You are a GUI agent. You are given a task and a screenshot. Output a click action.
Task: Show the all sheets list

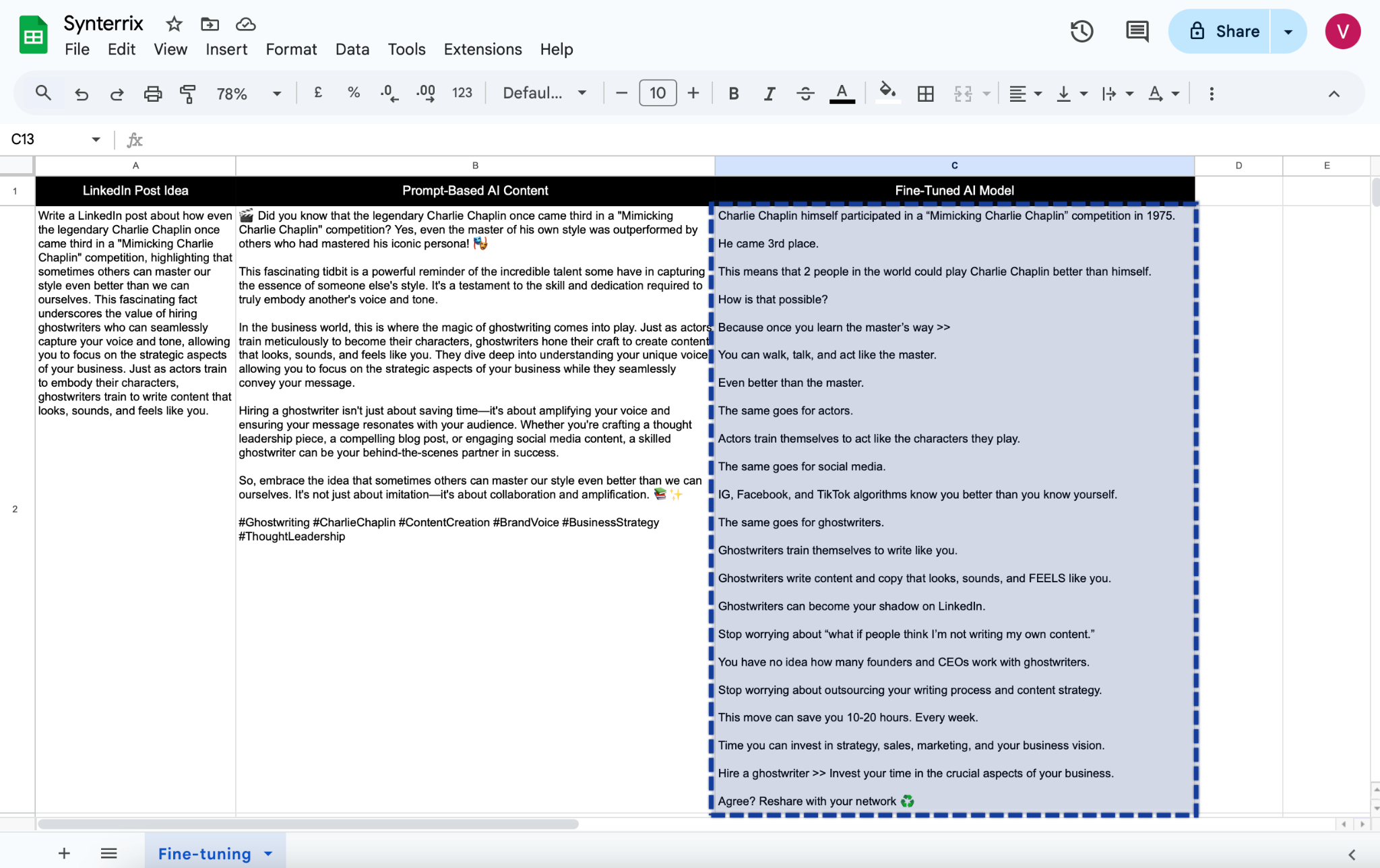pos(108,853)
